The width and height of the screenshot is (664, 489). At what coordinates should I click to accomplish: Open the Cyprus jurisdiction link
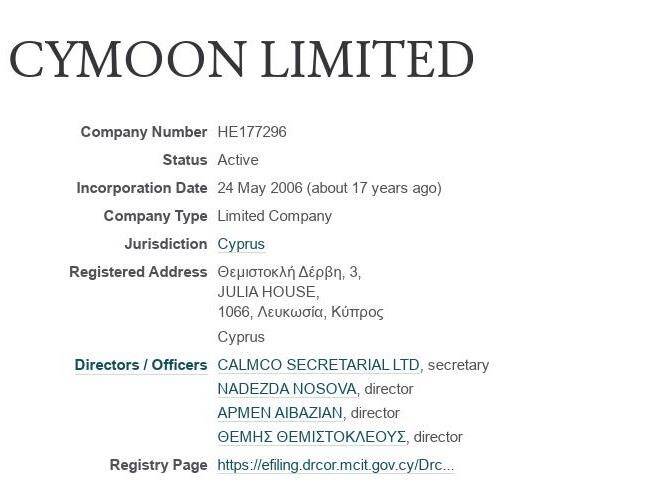(x=241, y=244)
